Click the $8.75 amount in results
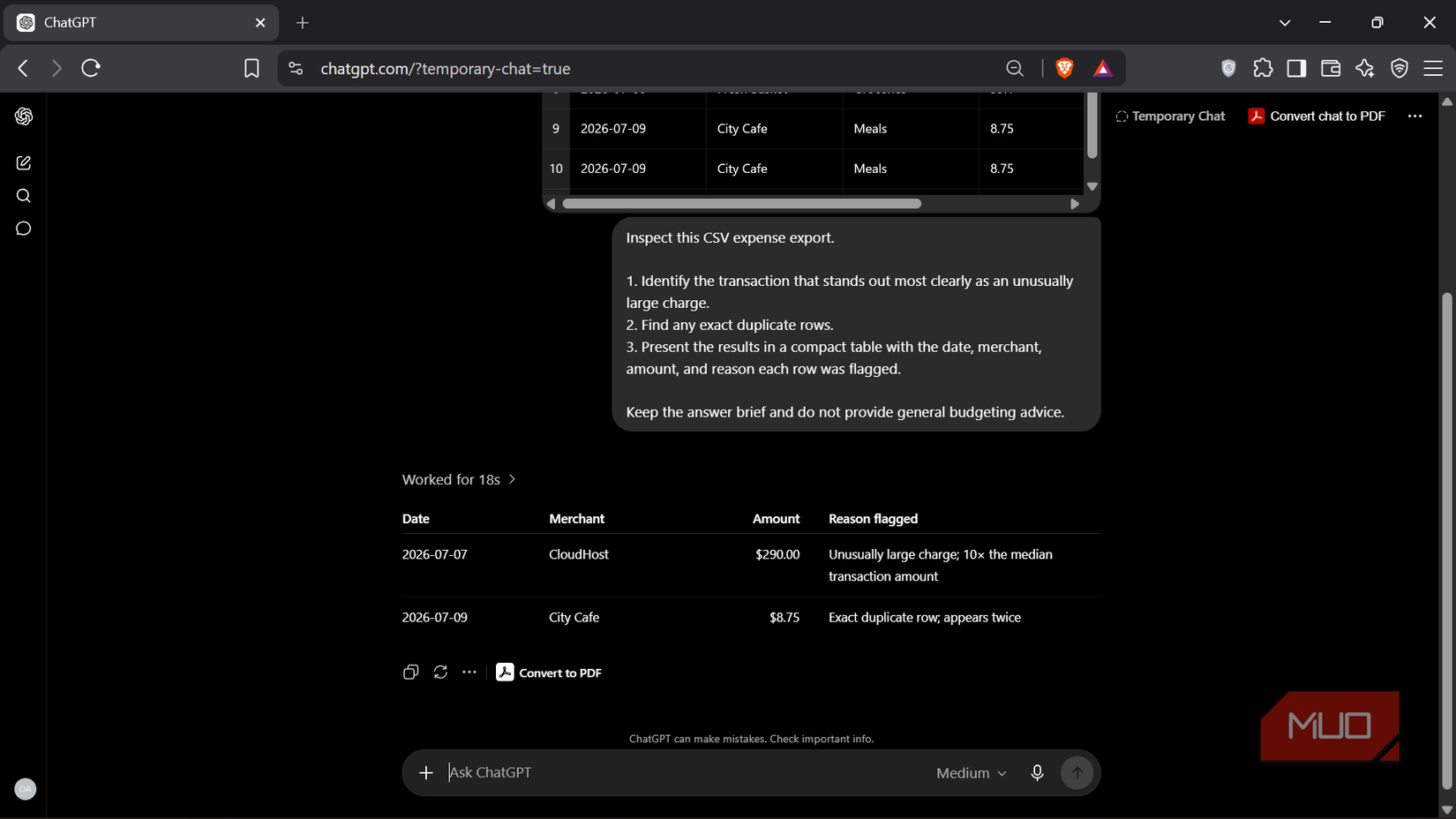The image size is (1456, 819). click(784, 617)
